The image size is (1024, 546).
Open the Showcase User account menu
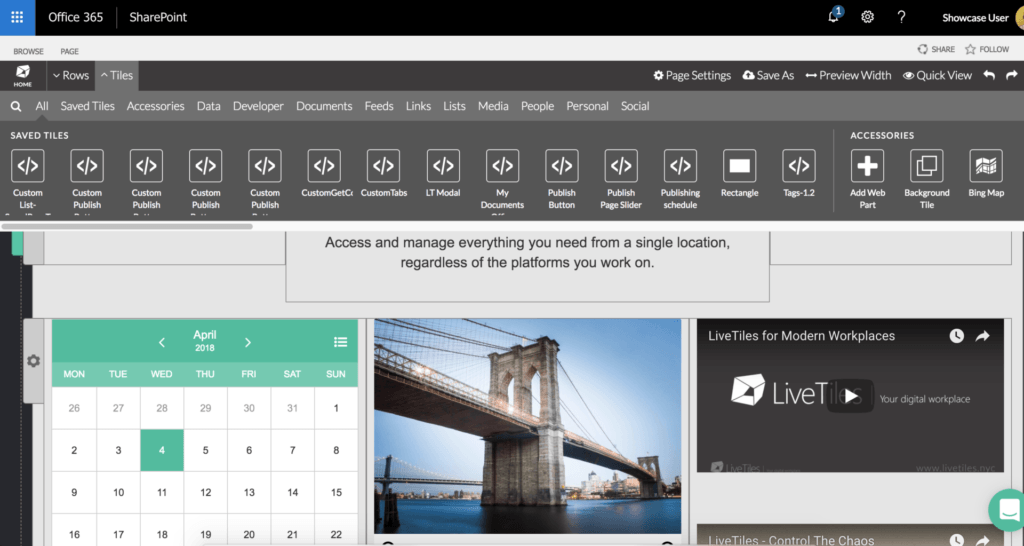pyautogui.click(x=975, y=18)
